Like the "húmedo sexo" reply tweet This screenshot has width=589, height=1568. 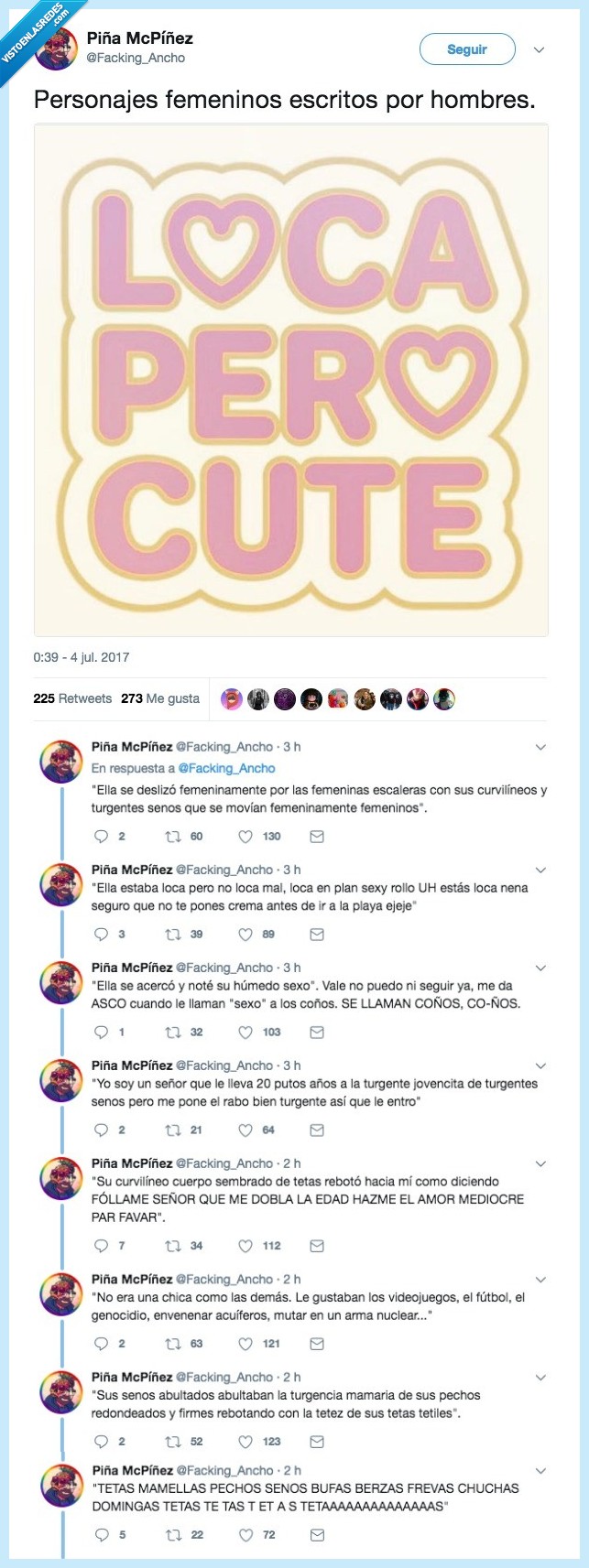(x=245, y=1032)
